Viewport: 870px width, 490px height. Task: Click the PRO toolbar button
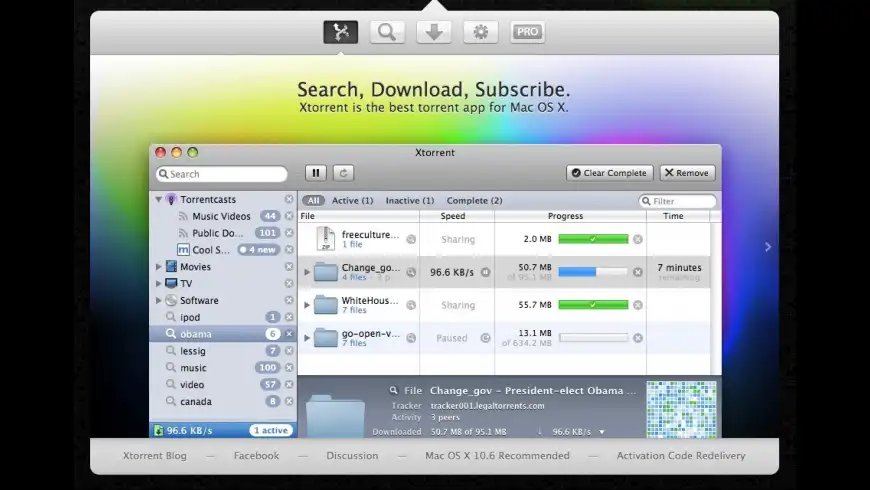click(x=527, y=32)
